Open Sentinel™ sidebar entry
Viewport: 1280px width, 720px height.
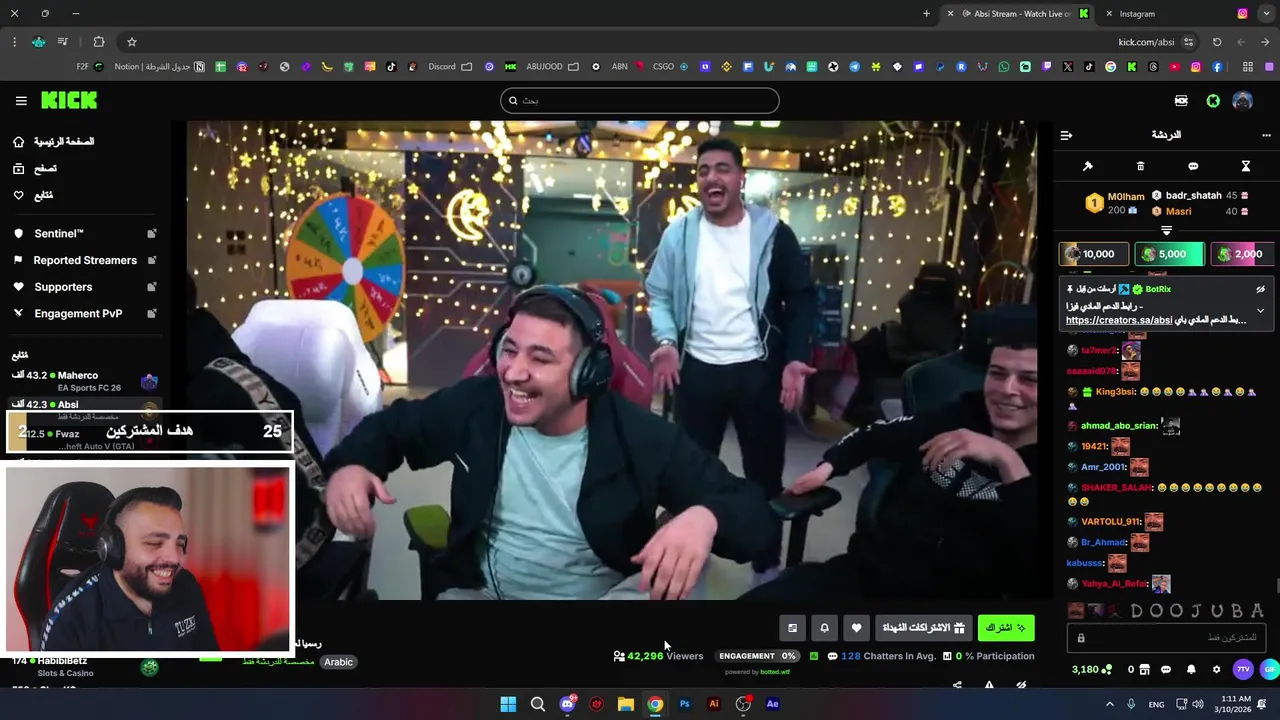tap(85, 233)
